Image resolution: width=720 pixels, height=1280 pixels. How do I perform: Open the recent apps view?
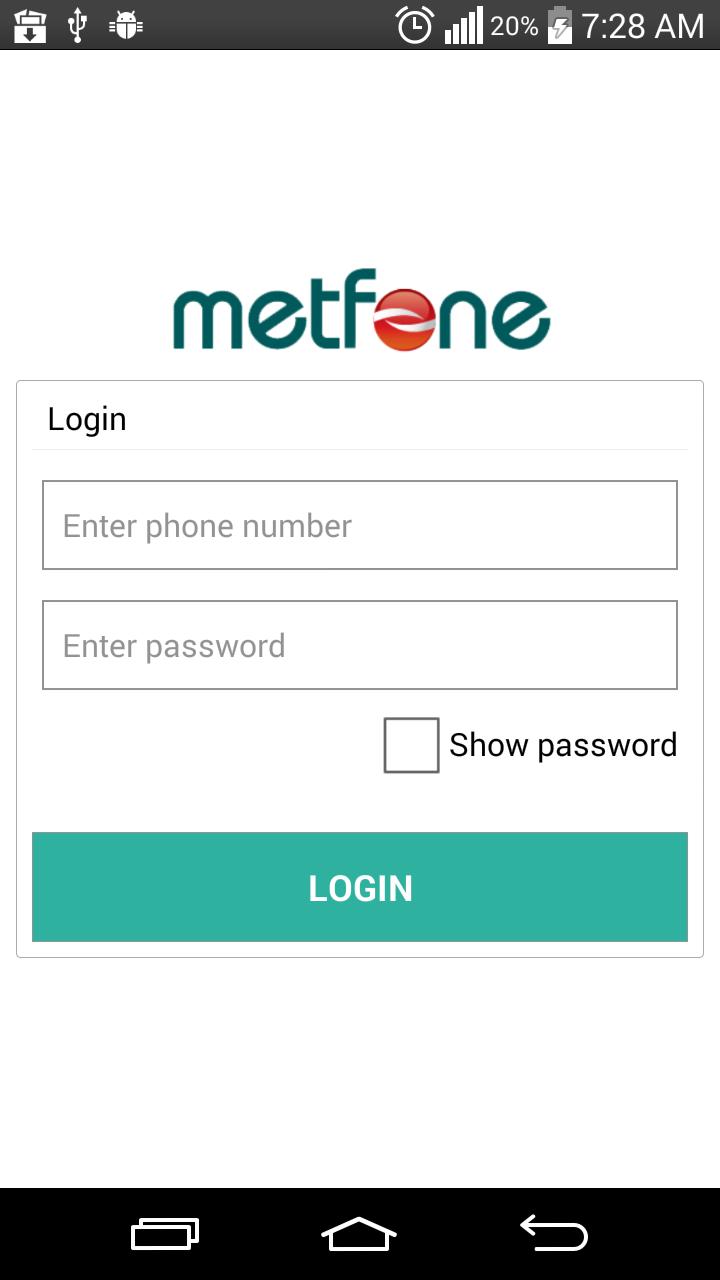pos(165,1234)
